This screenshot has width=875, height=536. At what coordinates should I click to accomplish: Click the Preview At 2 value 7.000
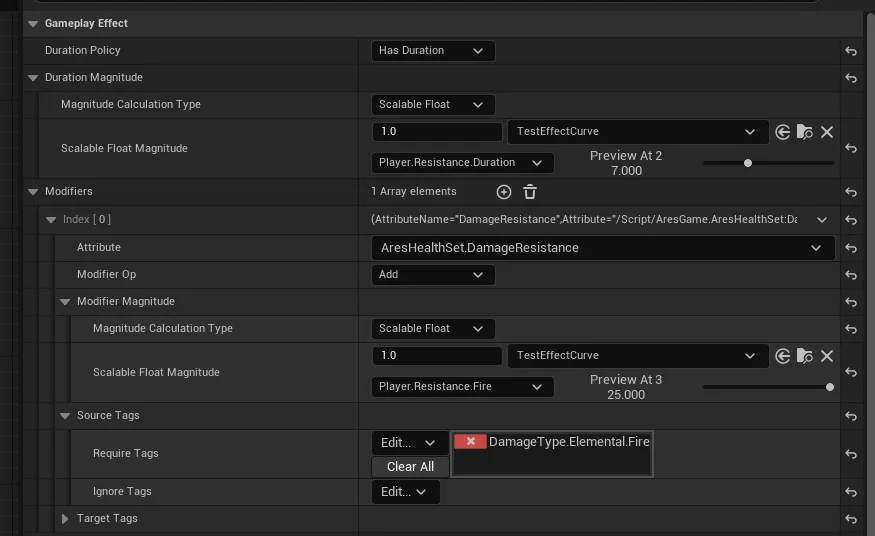[626, 171]
